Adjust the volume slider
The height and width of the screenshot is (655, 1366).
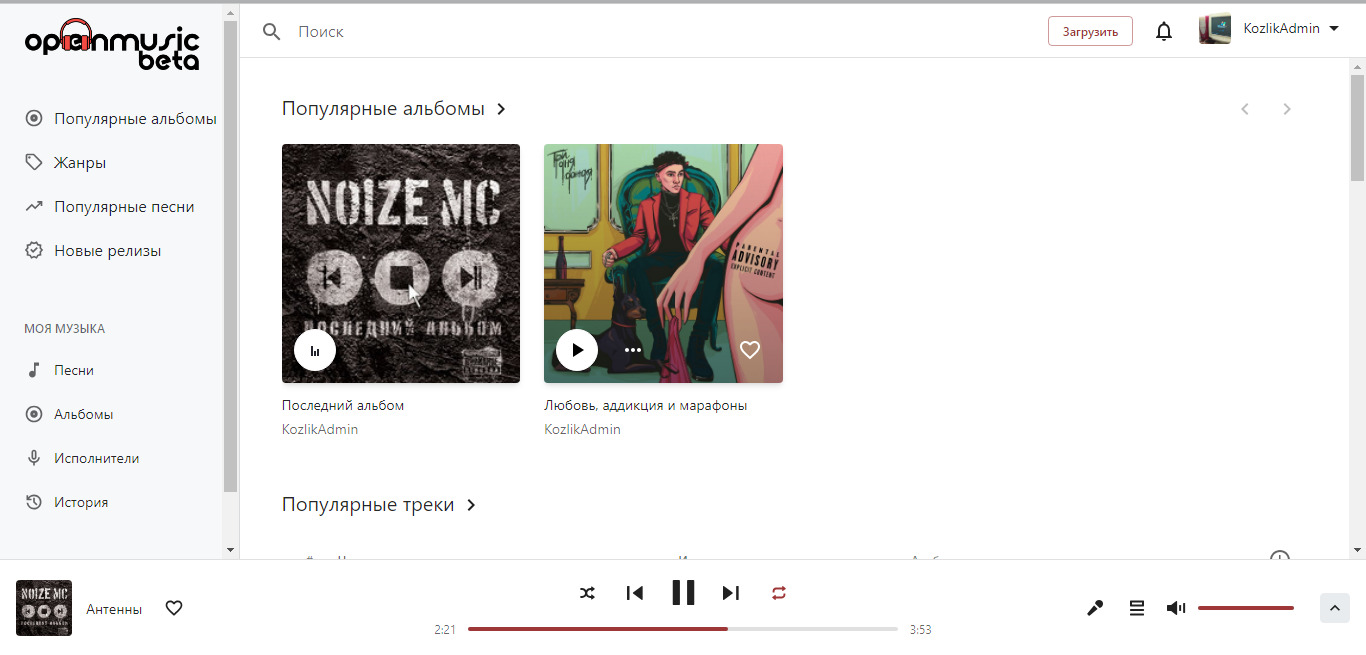(1246, 608)
